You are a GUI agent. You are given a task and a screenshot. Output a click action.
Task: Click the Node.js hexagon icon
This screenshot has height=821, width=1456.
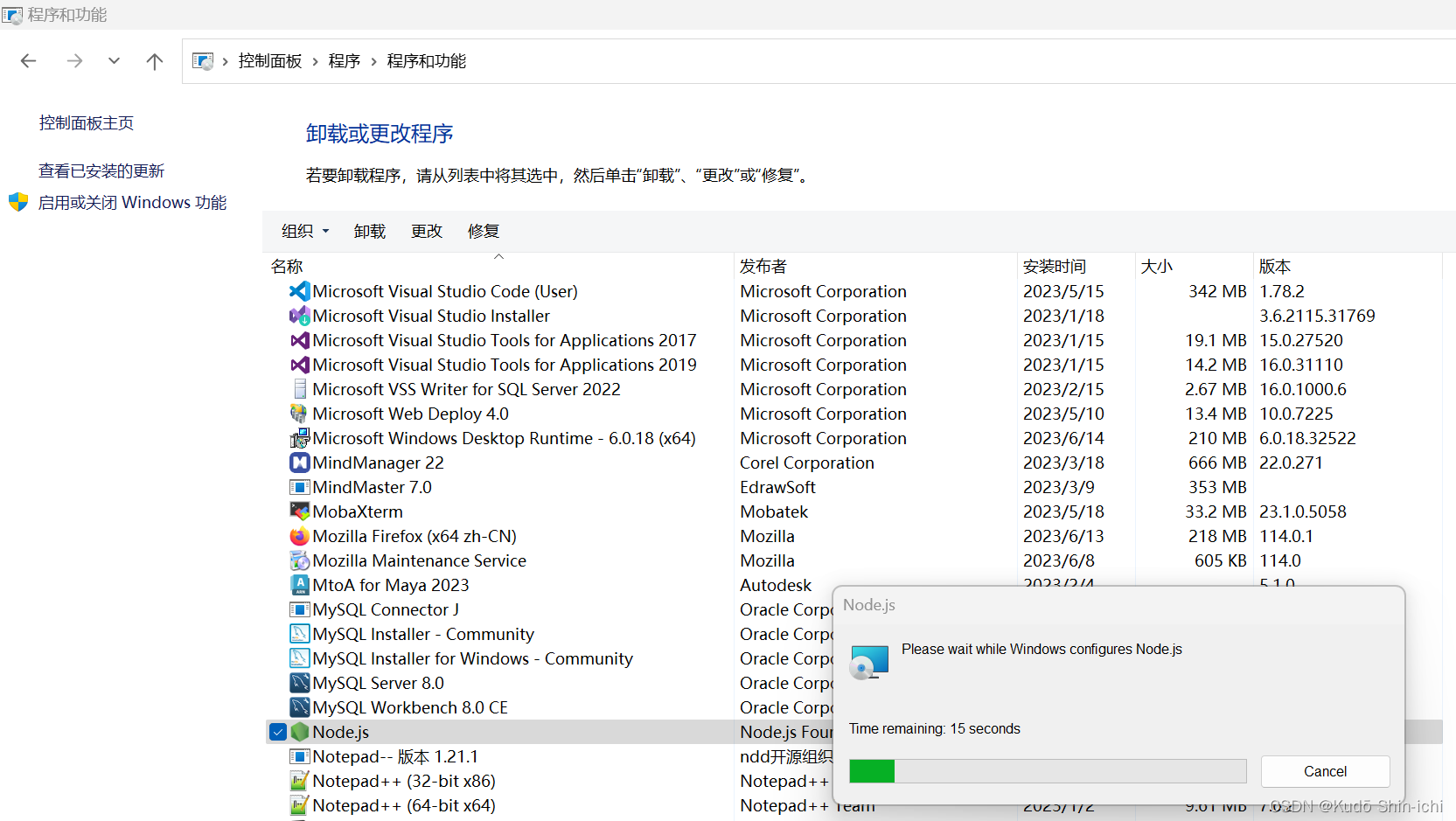tap(300, 732)
